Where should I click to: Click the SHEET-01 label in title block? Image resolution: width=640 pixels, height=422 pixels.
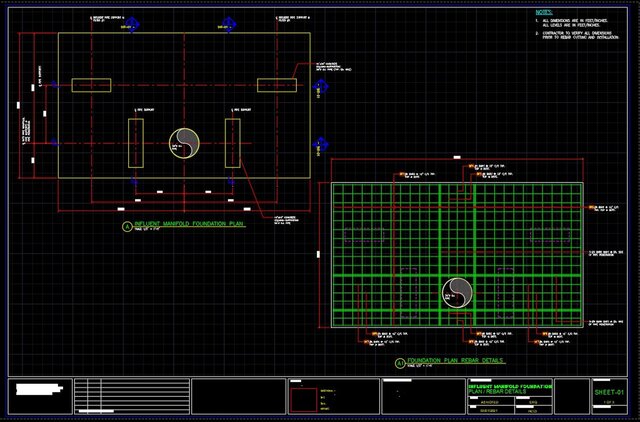608,392
